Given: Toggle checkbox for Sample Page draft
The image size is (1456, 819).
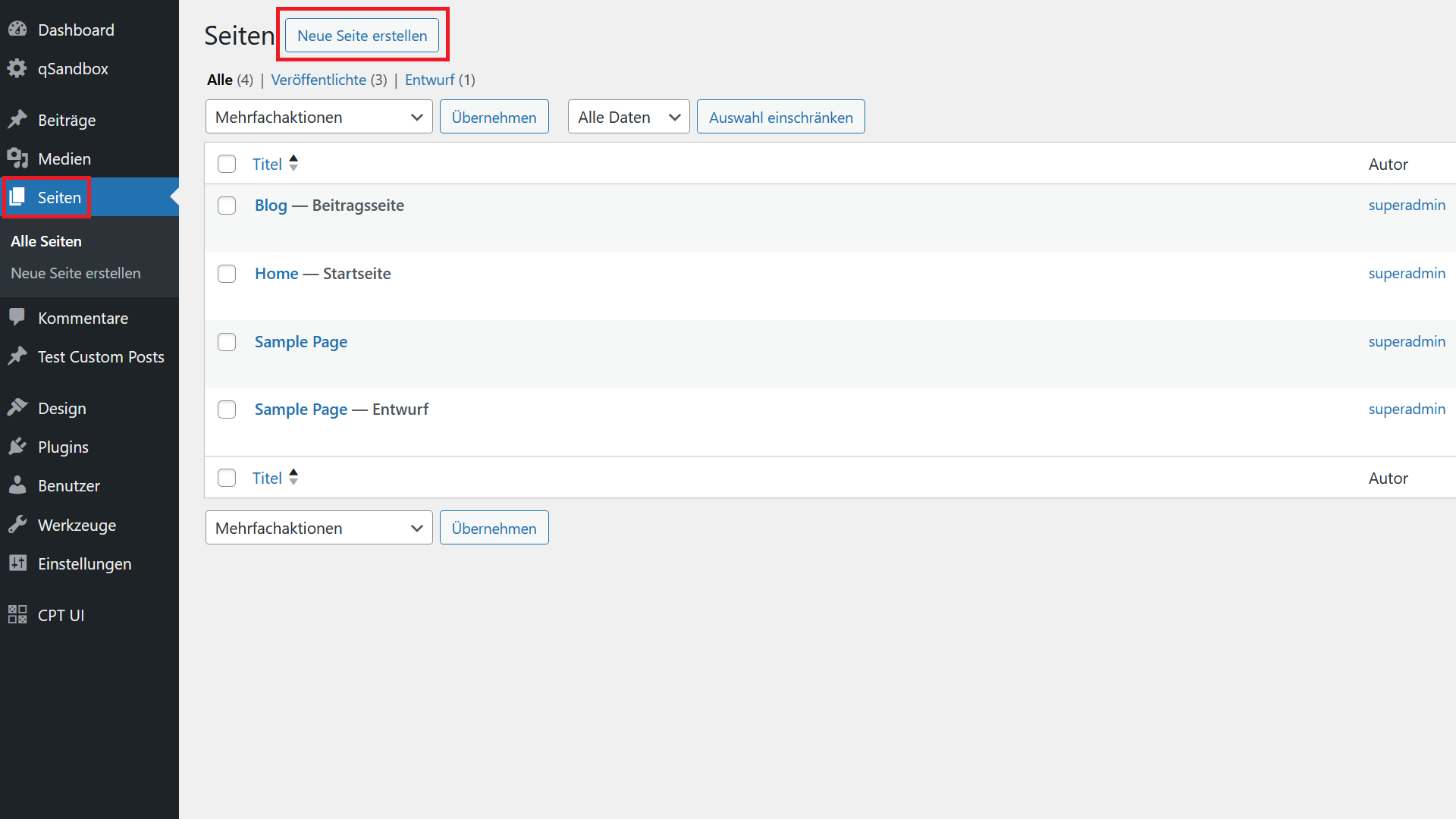Looking at the screenshot, I should [x=228, y=409].
